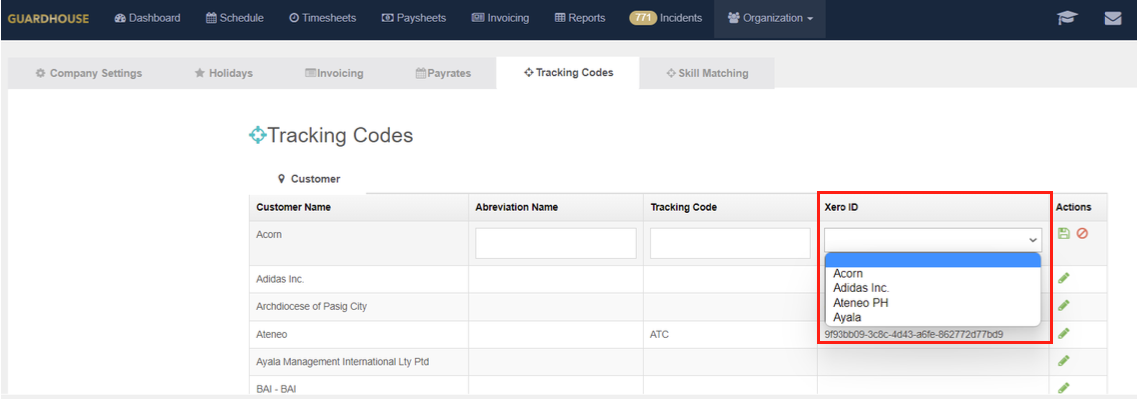Cancel editing with the red ban icon
Screen dimensions: 1137x399
coord(1082,234)
